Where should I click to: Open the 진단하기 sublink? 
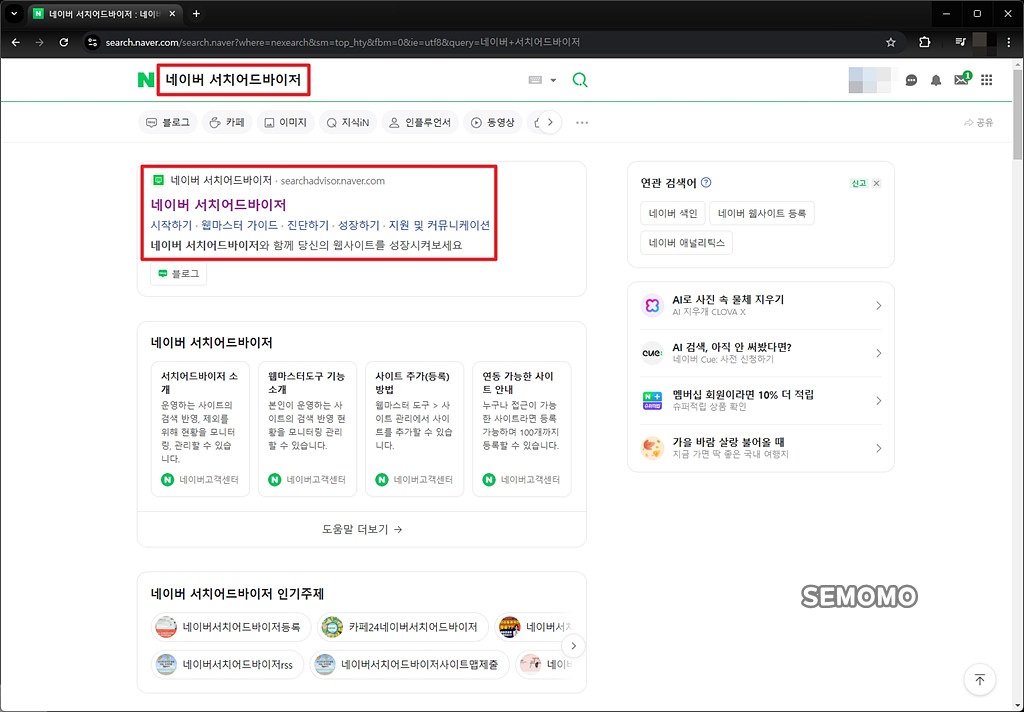tap(308, 225)
